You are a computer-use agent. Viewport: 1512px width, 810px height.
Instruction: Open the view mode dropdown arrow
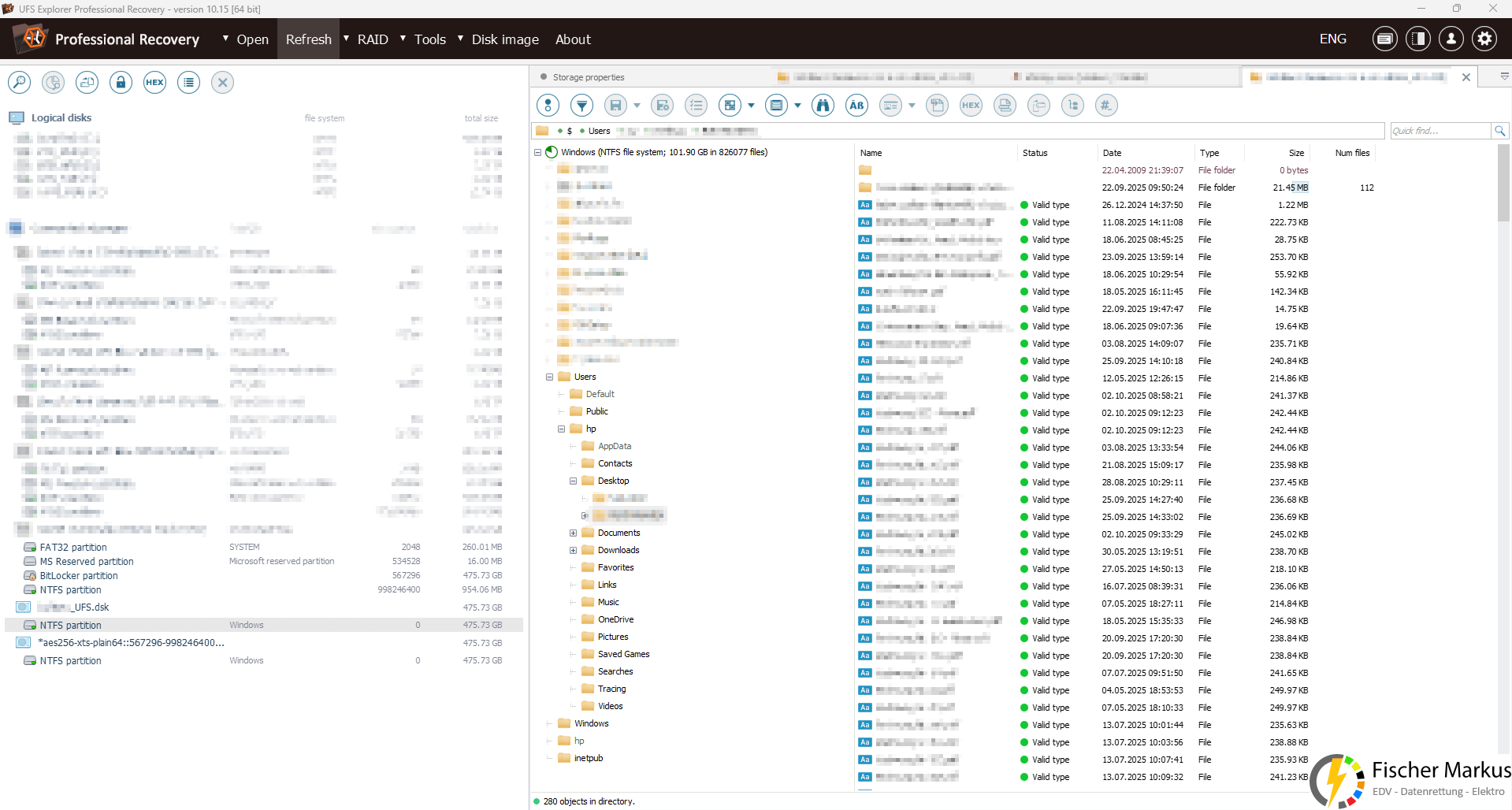pos(751,106)
